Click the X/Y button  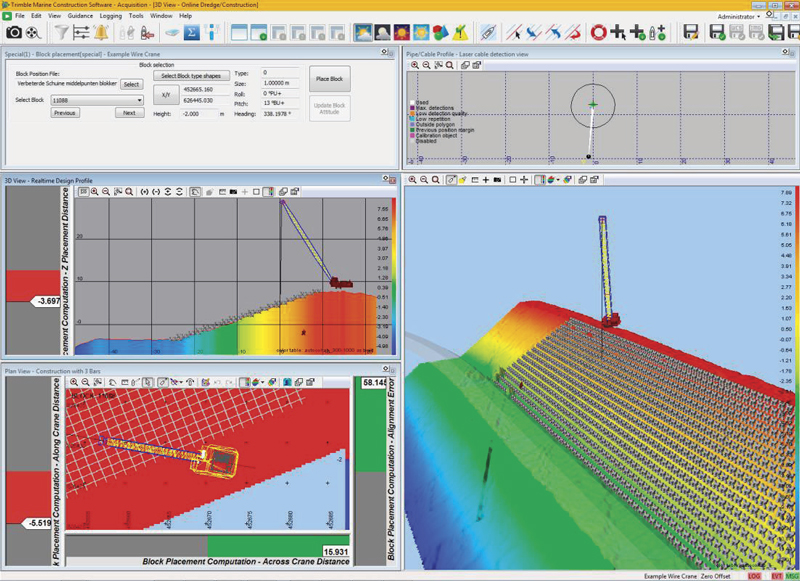pyautogui.click(x=166, y=95)
